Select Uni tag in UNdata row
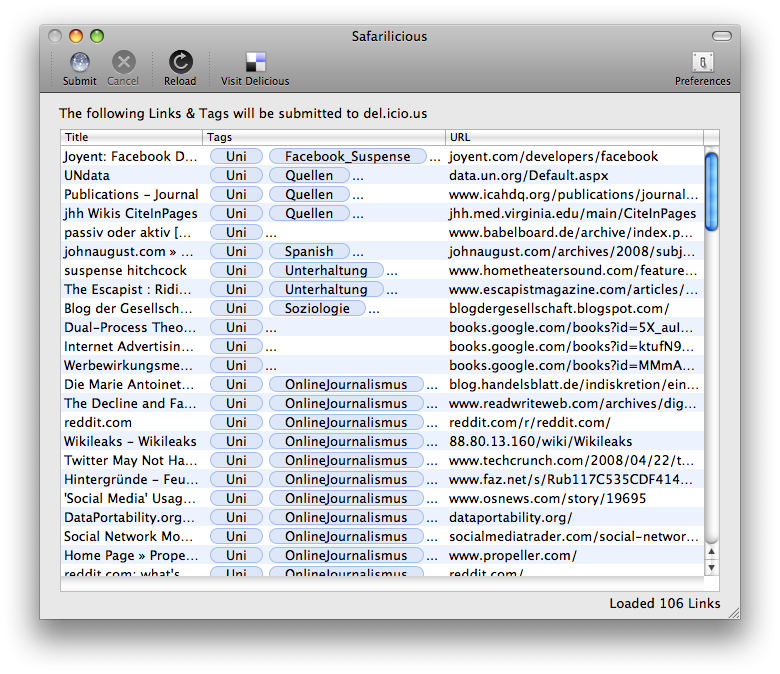The image size is (780, 674). click(236, 176)
